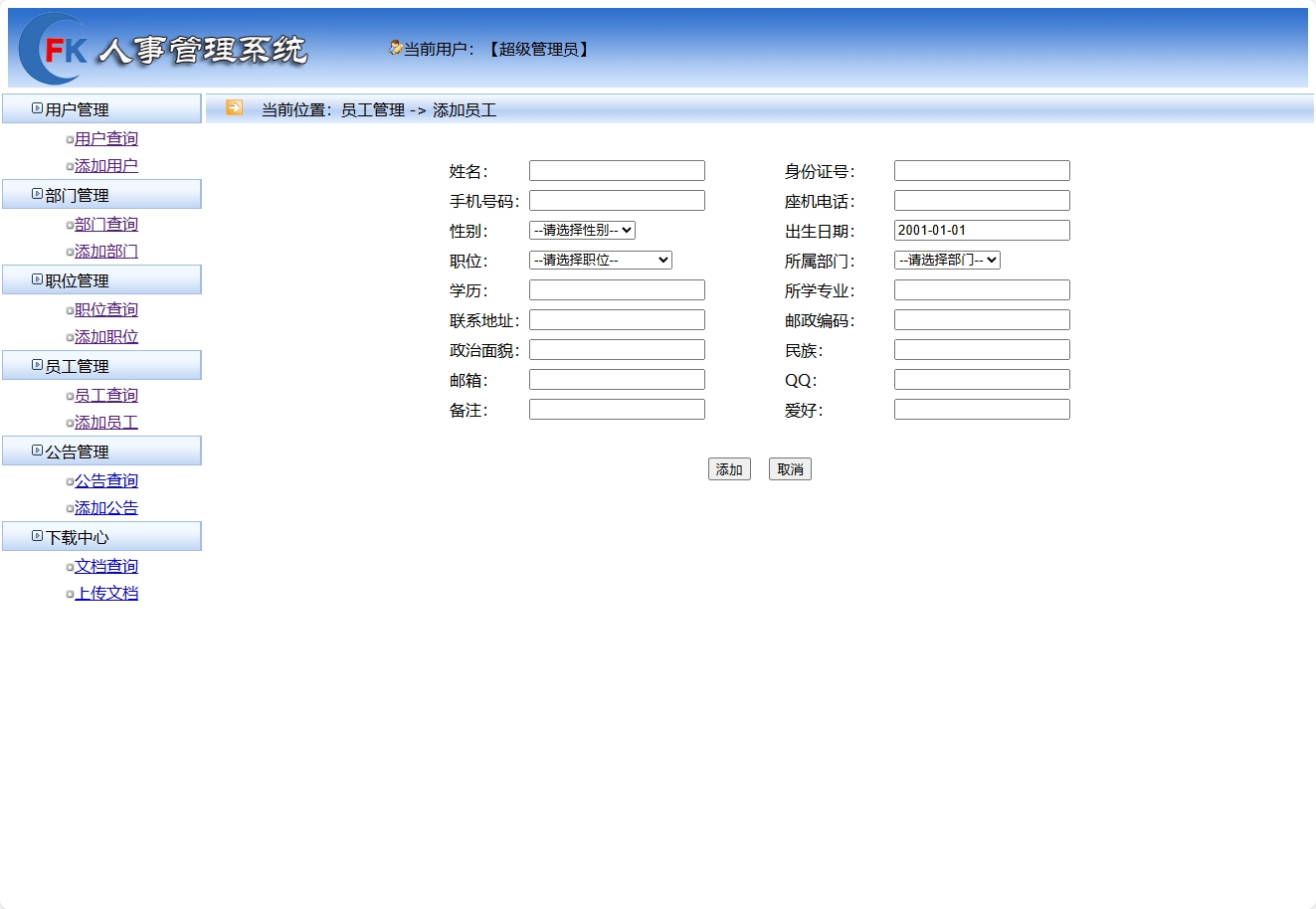
Task: Click the 添加 submit button
Action: tap(729, 468)
